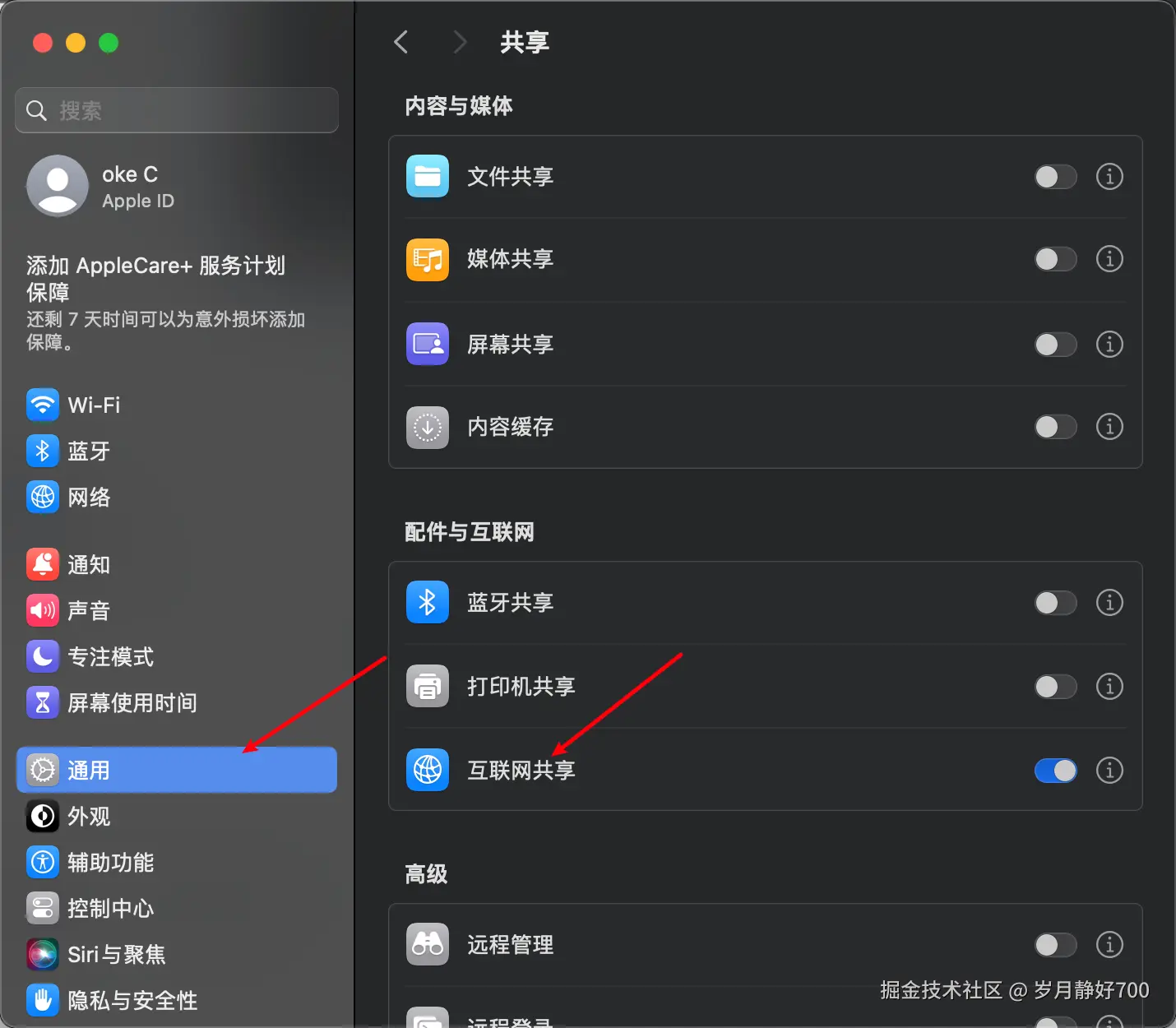The height and width of the screenshot is (1028, 1176).
Task: Click the forward navigation chevron
Action: point(460,42)
